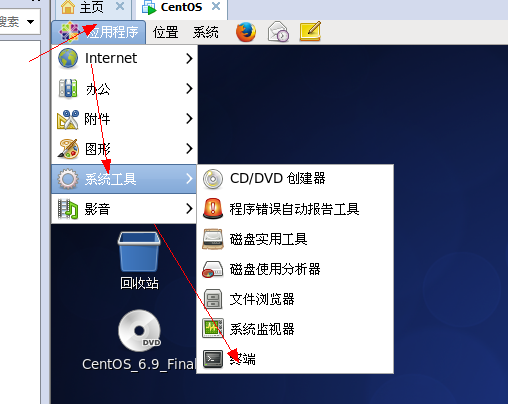Click the 影音 film and music icon
The height and width of the screenshot is (404, 508).
click(68, 209)
